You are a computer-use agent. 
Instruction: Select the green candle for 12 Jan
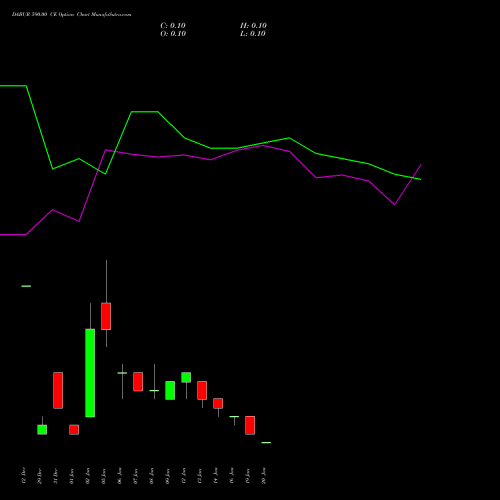[186, 377]
